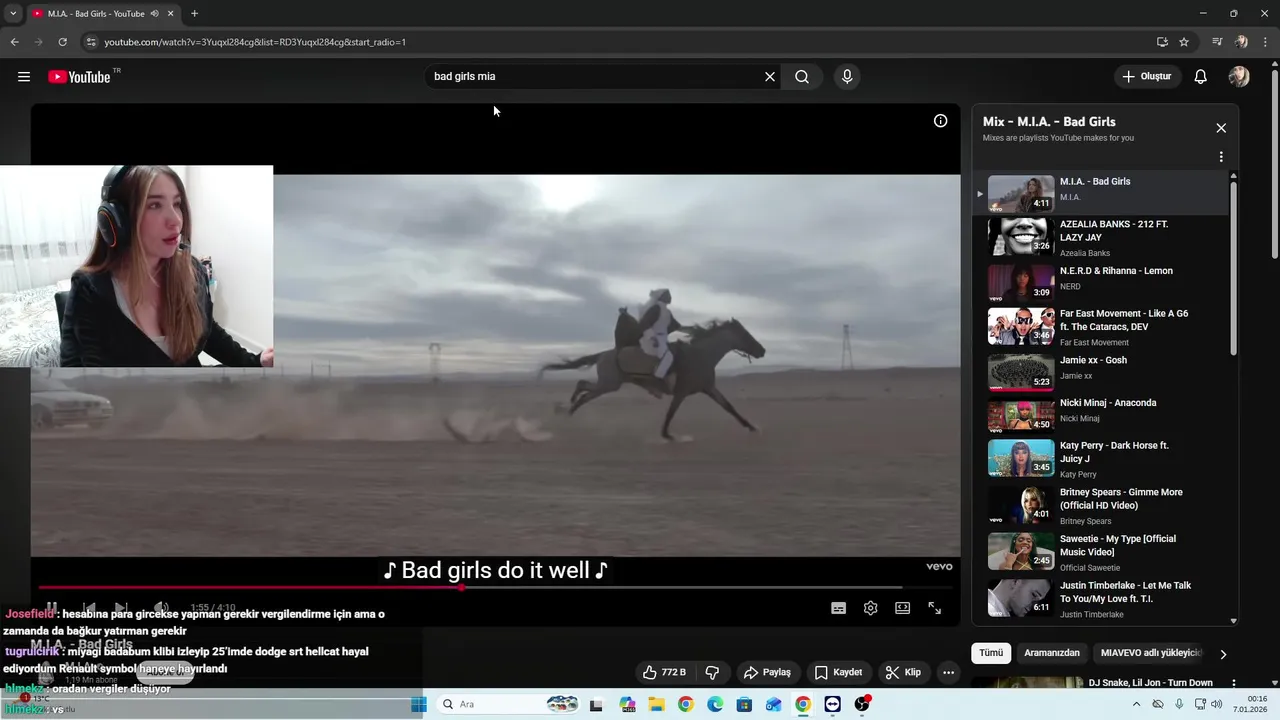Clear the search box with the X

(770, 77)
